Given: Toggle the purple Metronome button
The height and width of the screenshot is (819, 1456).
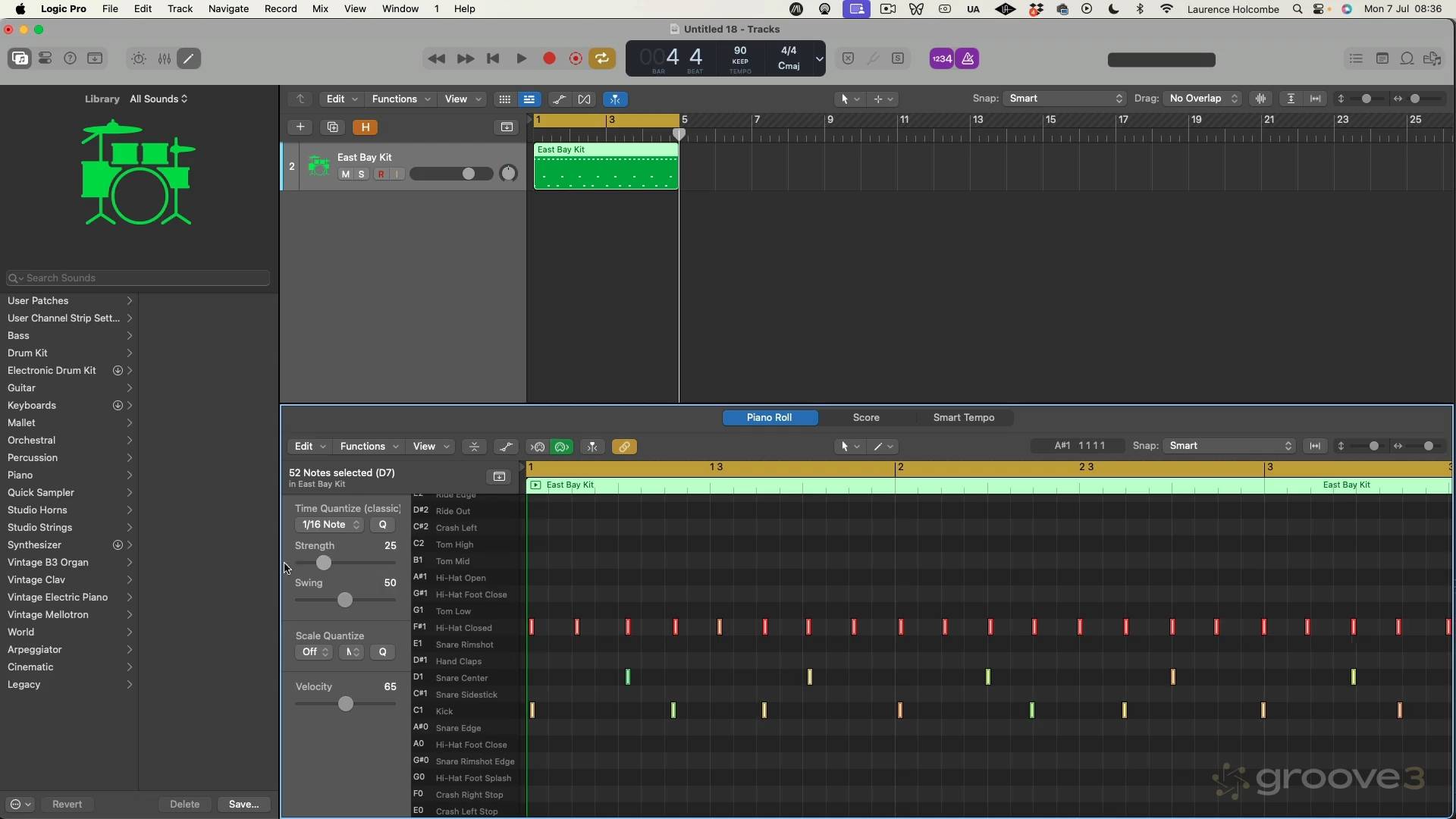Looking at the screenshot, I should [x=968, y=58].
